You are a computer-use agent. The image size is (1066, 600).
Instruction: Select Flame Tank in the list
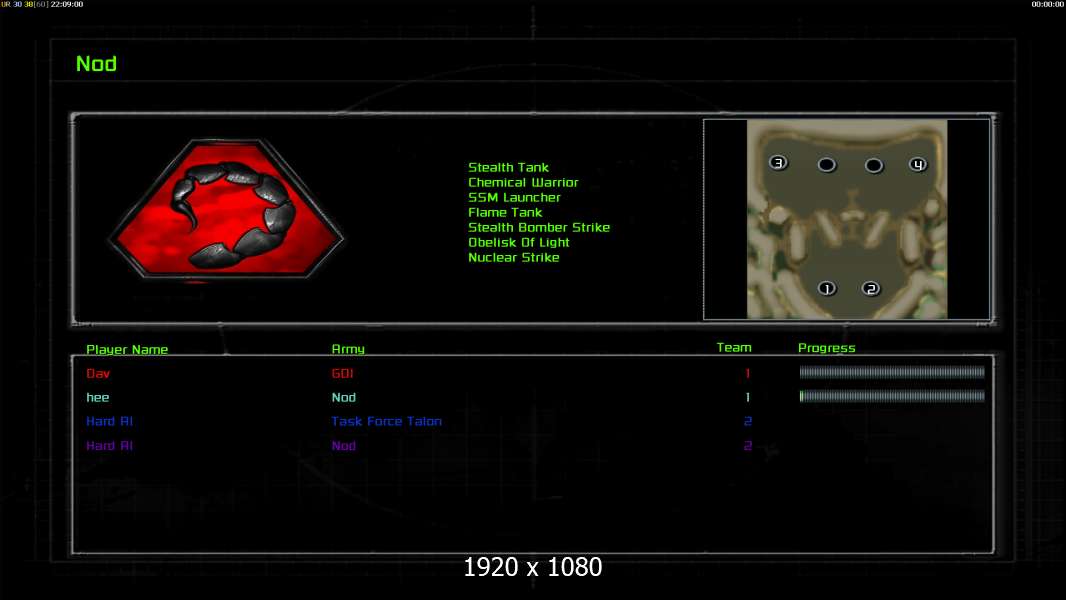coord(505,212)
